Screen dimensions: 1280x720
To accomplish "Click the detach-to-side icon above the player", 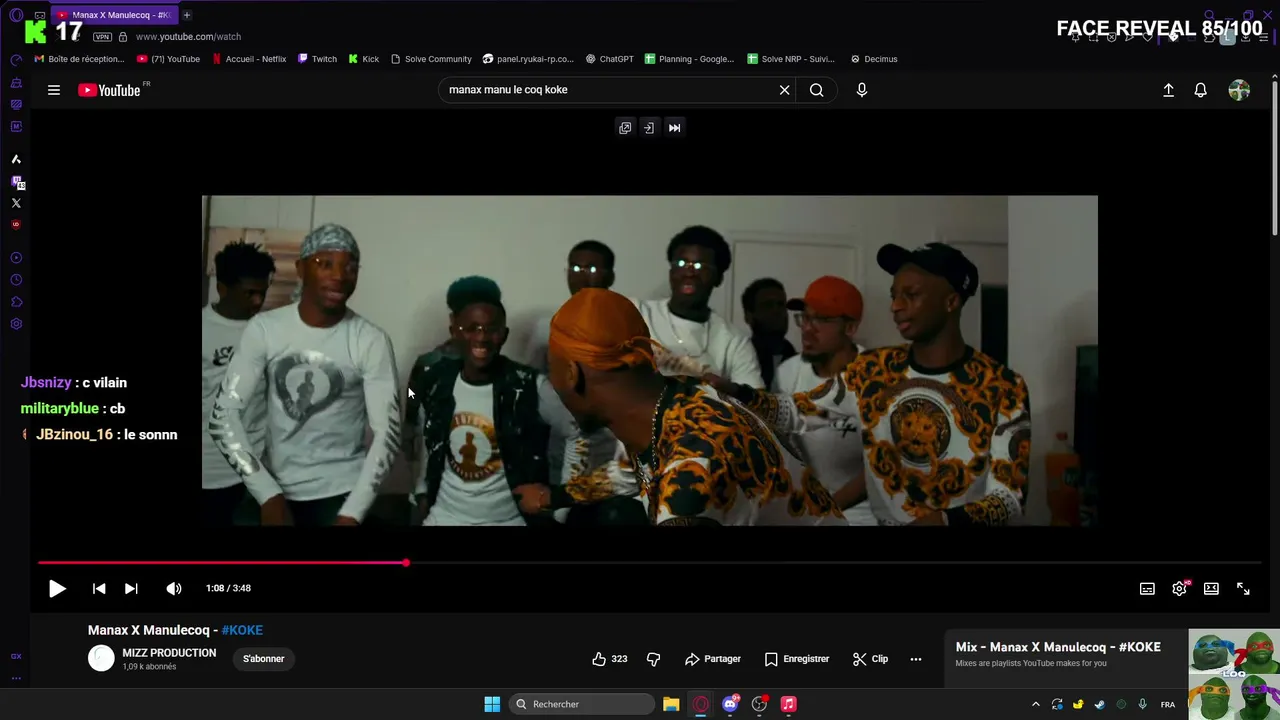I will coord(649,128).
